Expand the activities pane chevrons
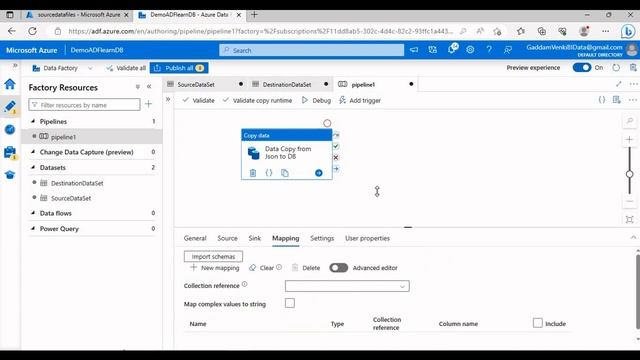 [x=168, y=99]
